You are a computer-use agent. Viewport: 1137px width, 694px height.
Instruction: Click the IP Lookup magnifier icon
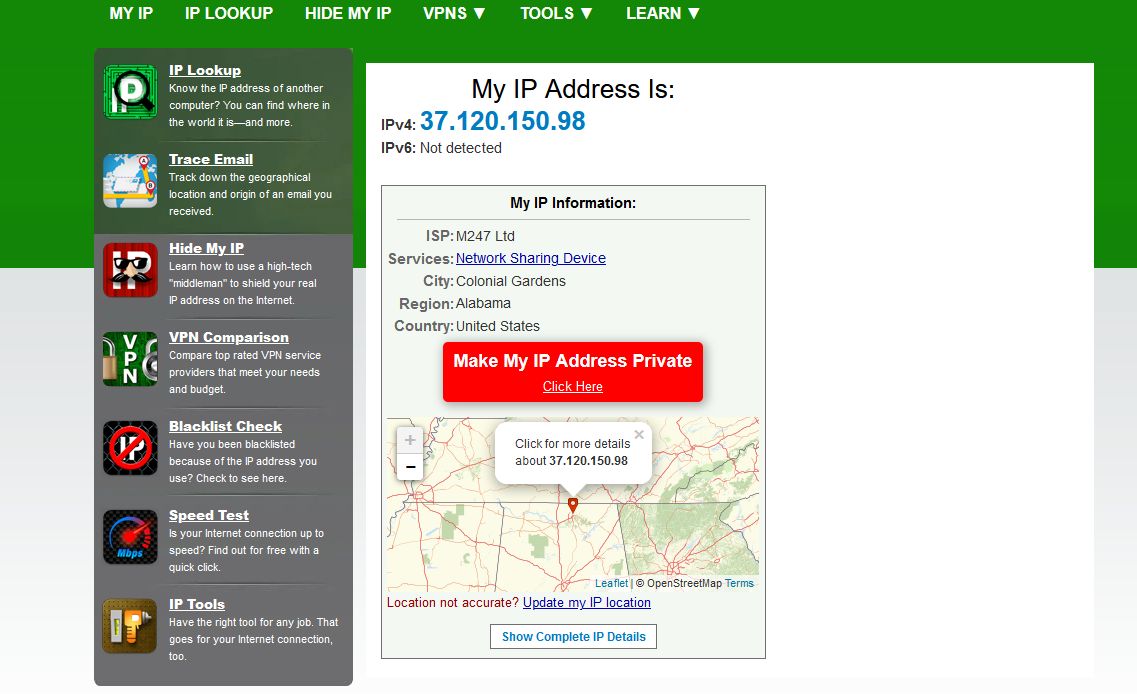coord(130,92)
